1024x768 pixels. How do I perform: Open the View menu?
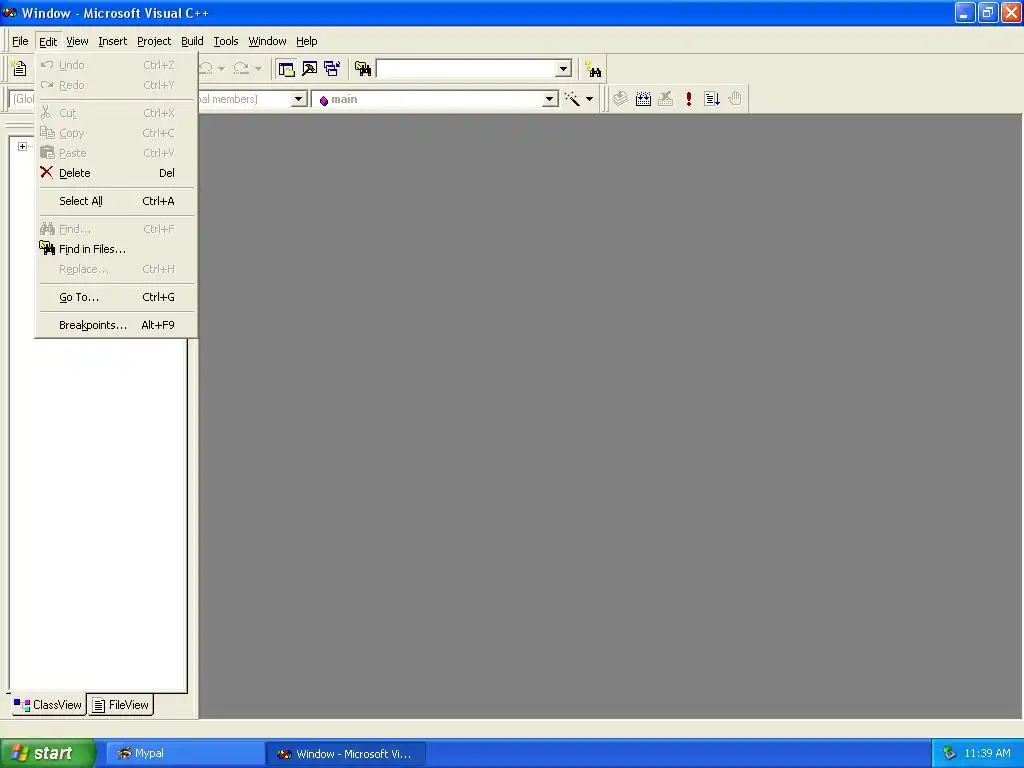77,41
